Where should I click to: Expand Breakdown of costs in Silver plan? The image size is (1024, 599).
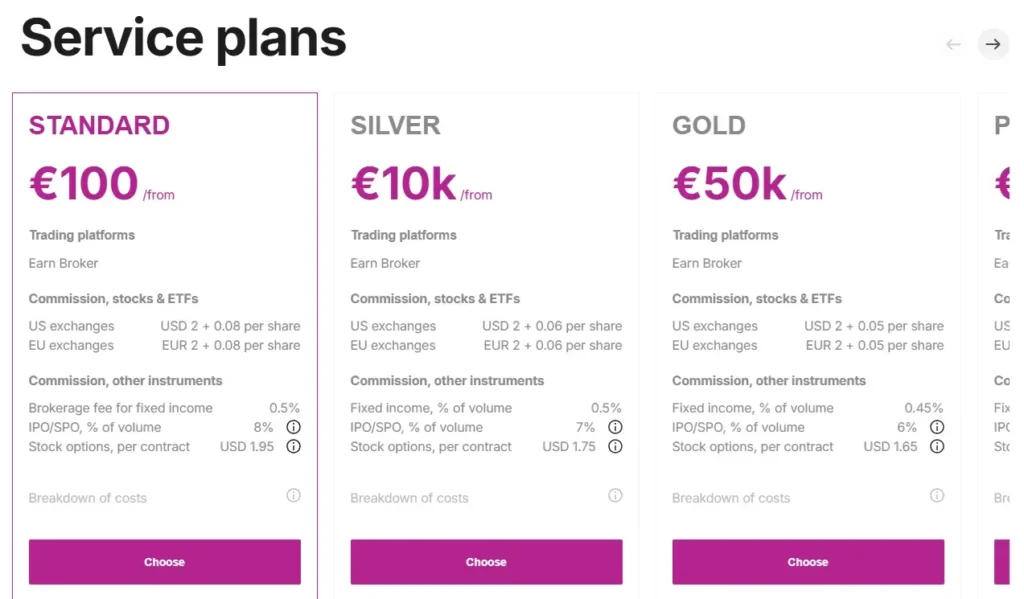[x=409, y=498]
